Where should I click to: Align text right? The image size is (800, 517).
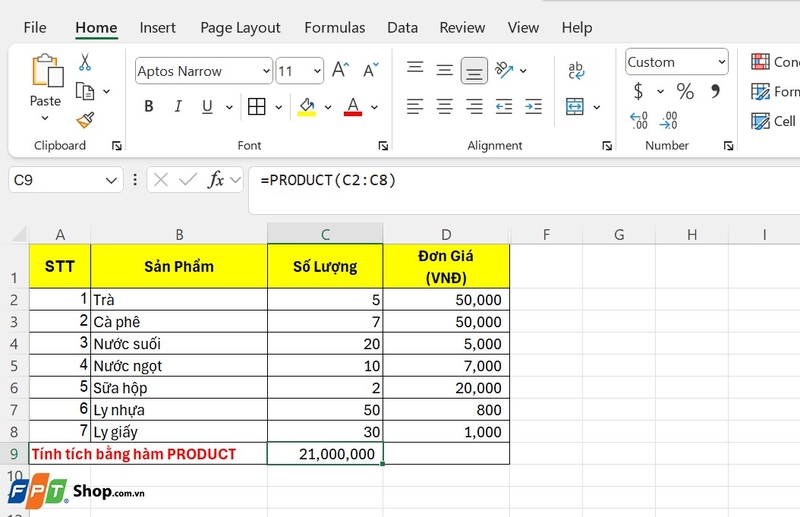[474, 106]
